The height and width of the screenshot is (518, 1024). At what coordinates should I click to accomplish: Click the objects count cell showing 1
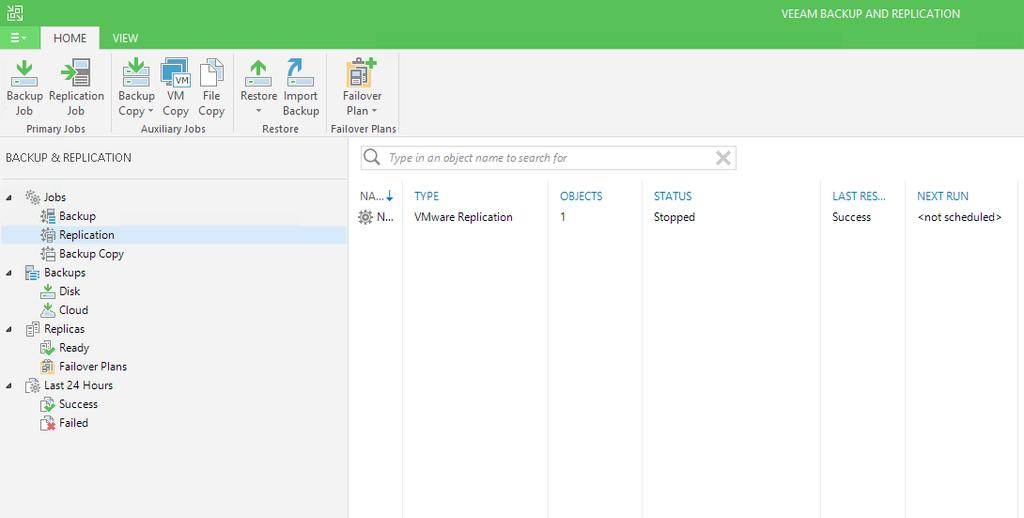(x=563, y=217)
